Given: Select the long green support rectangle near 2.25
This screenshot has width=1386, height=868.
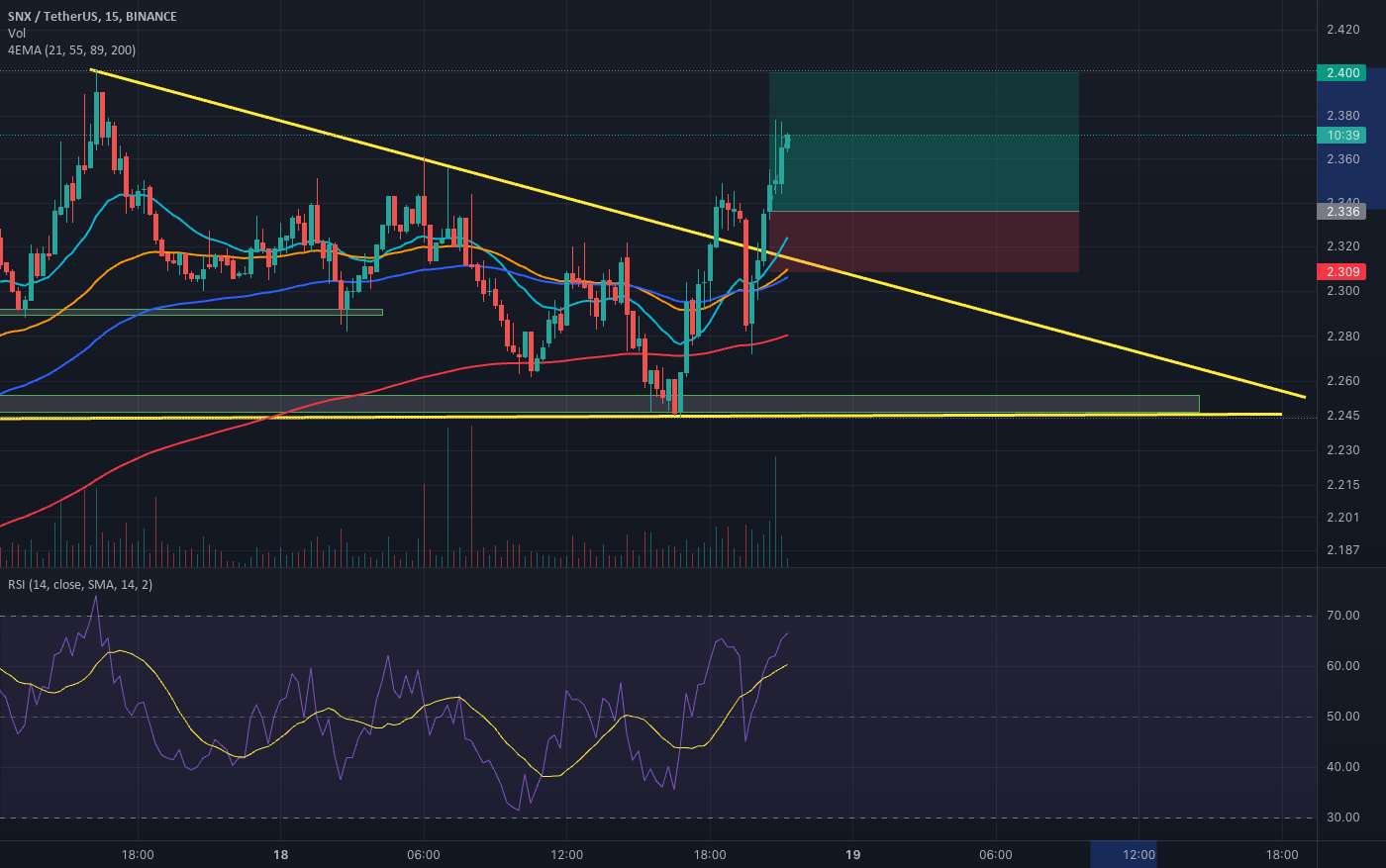Looking at the screenshot, I should 599,404.
